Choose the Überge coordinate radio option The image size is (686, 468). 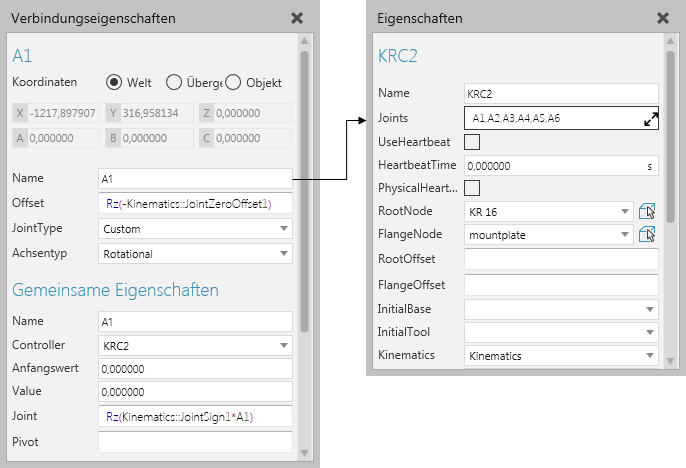[x=174, y=82]
